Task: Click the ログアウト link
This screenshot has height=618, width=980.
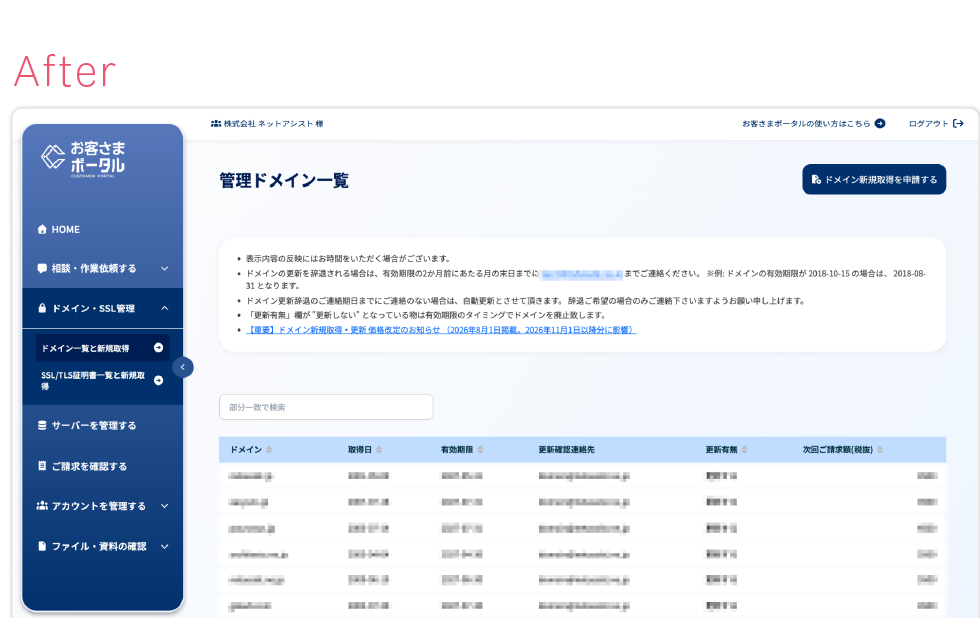Action: click(x=936, y=124)
